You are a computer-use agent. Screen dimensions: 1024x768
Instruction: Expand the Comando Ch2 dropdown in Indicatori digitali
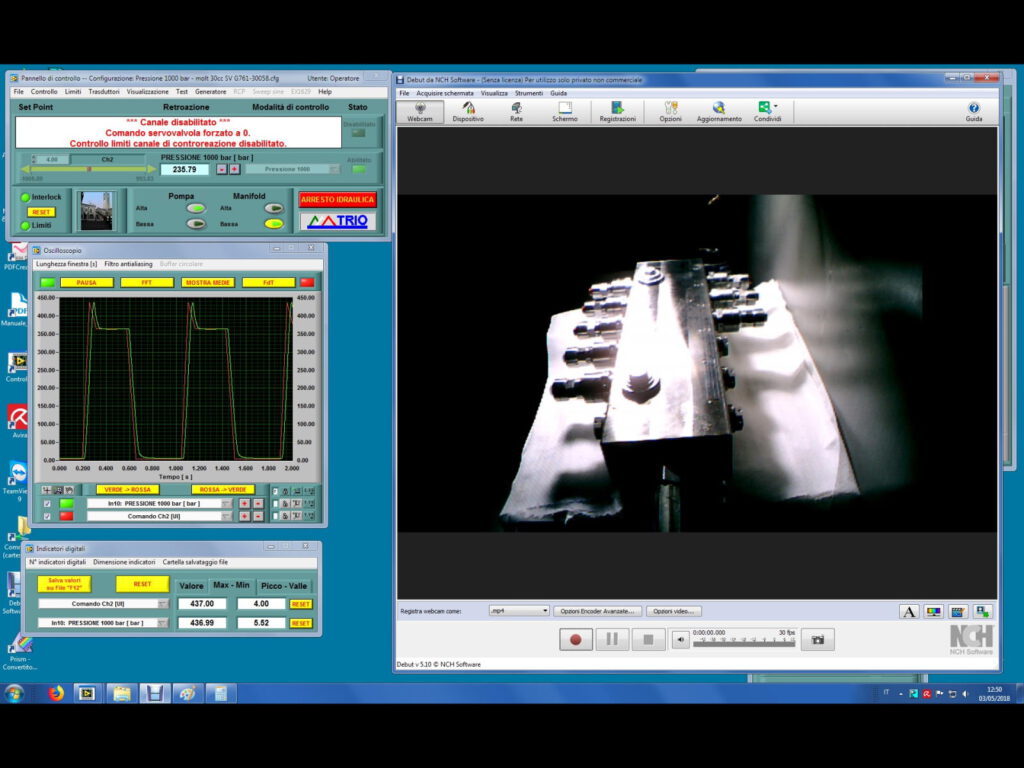pos(163,604)
